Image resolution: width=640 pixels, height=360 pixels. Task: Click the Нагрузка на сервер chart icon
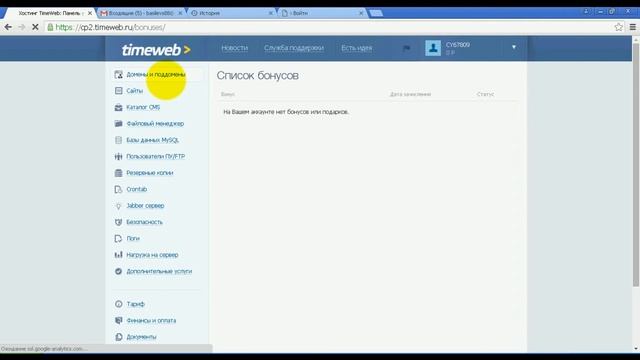(118, 255)
